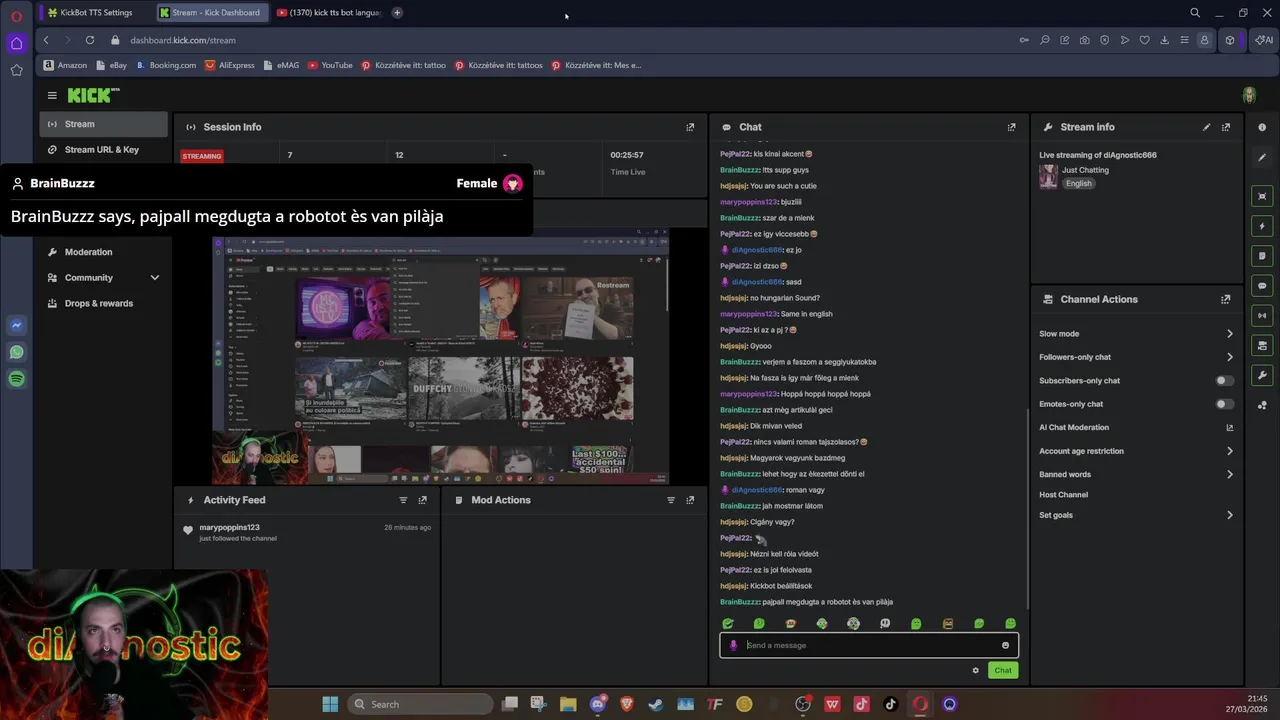Click the stream preview thumbnail
1280x720 pixels.
pos(440,357)
